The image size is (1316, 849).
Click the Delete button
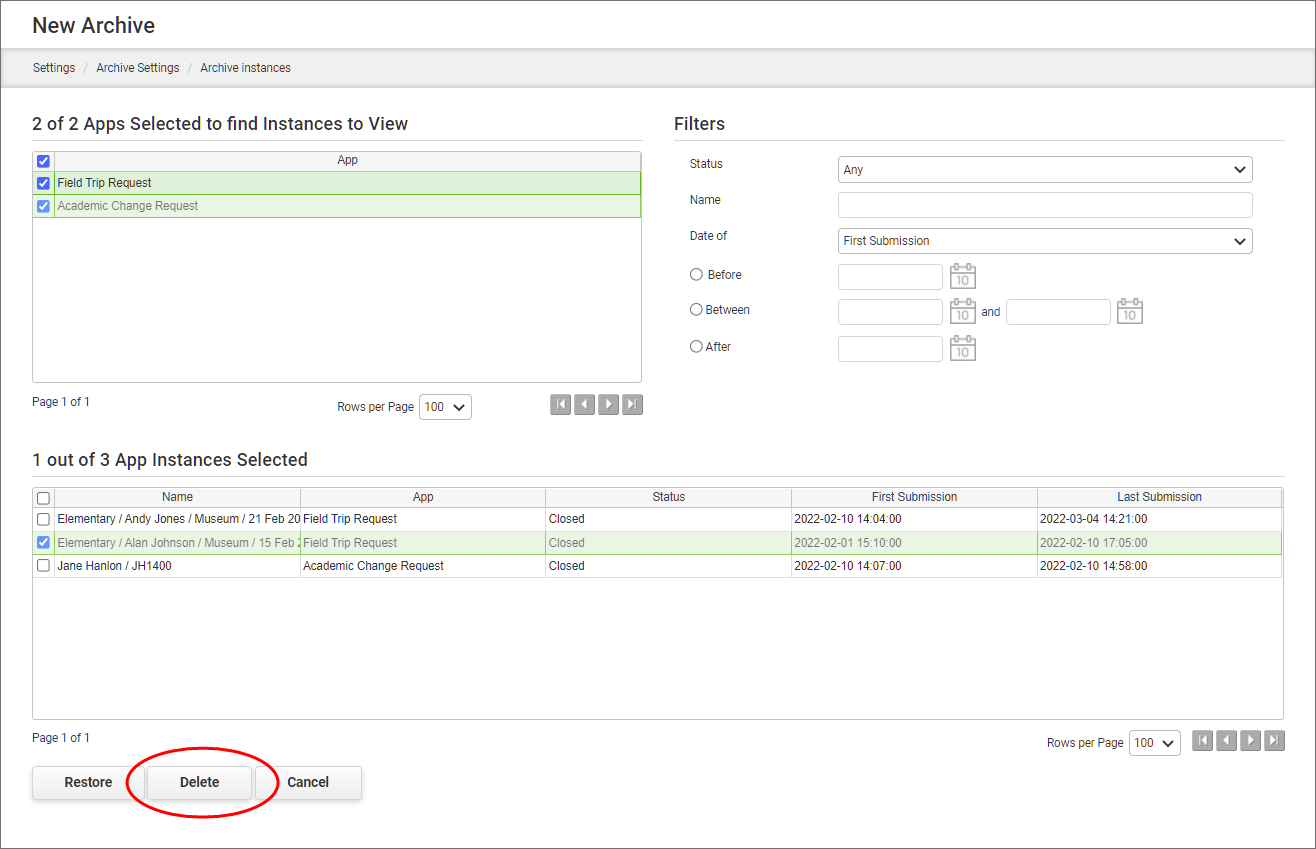coord(199,783)
